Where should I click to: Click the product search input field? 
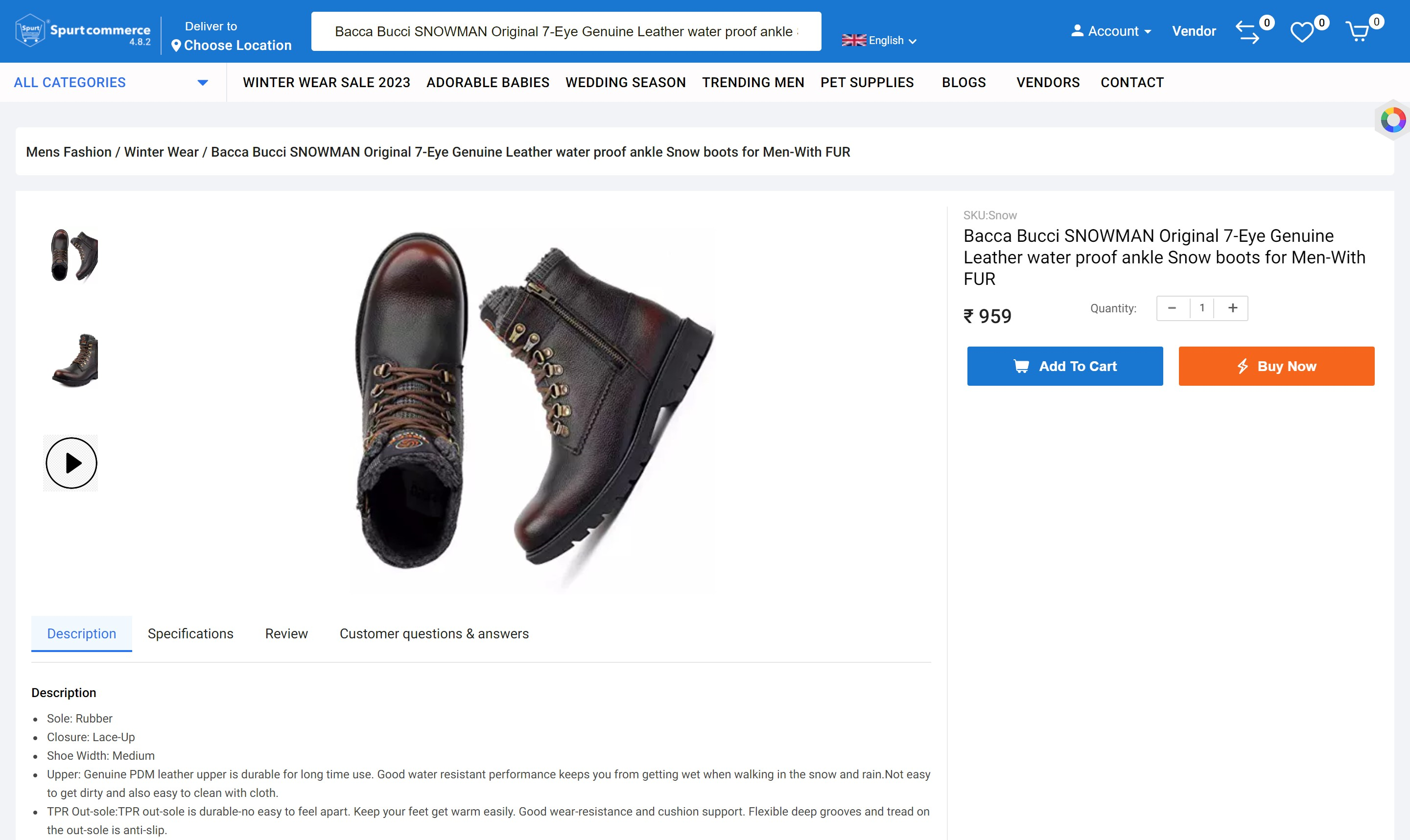[566, 31]
